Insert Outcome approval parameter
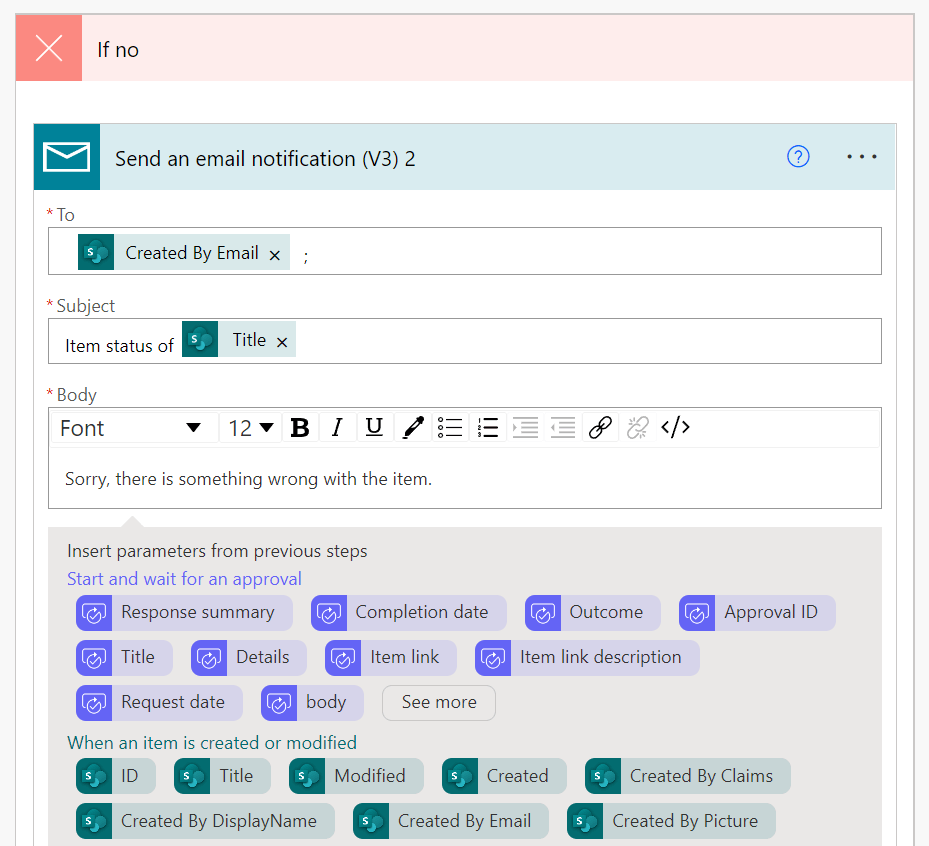 pyautogui.click(x=592, y=613)
